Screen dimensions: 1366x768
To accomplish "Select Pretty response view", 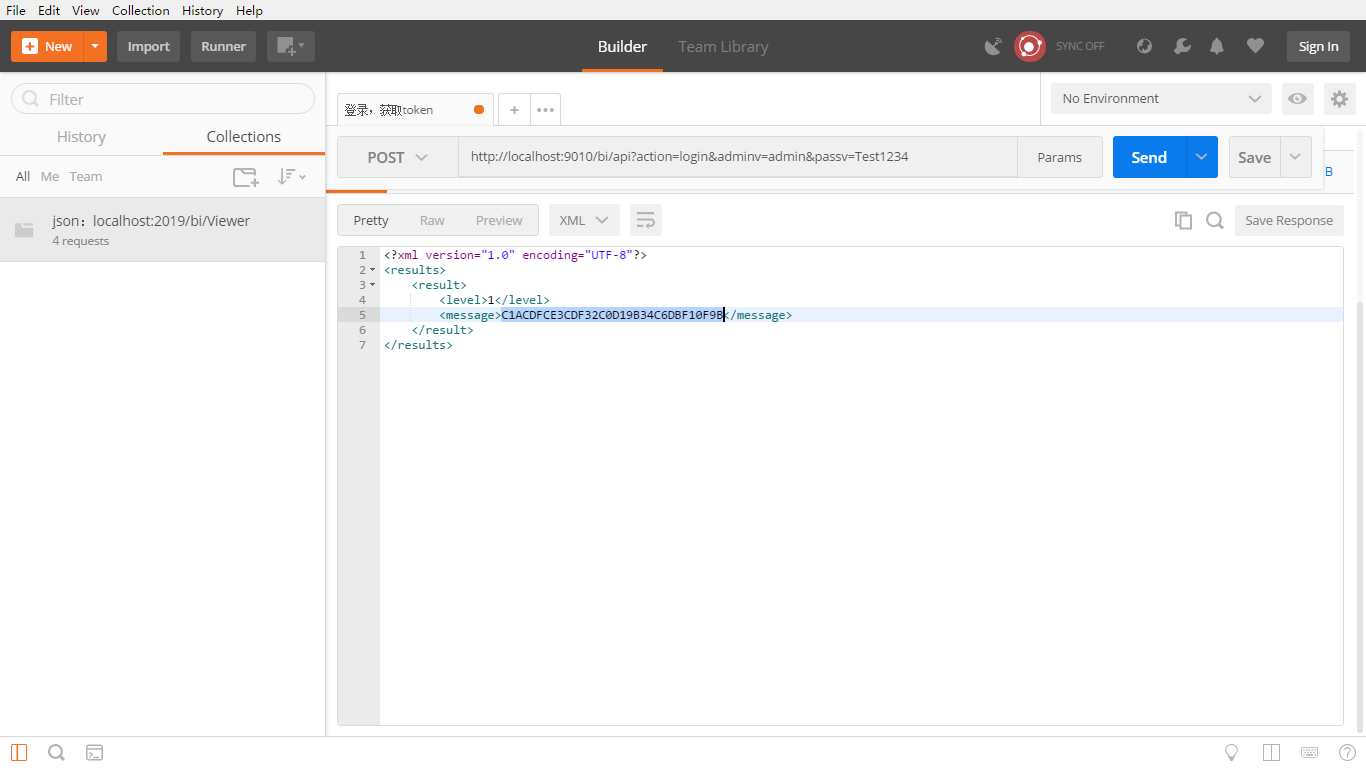I will 371,220.
